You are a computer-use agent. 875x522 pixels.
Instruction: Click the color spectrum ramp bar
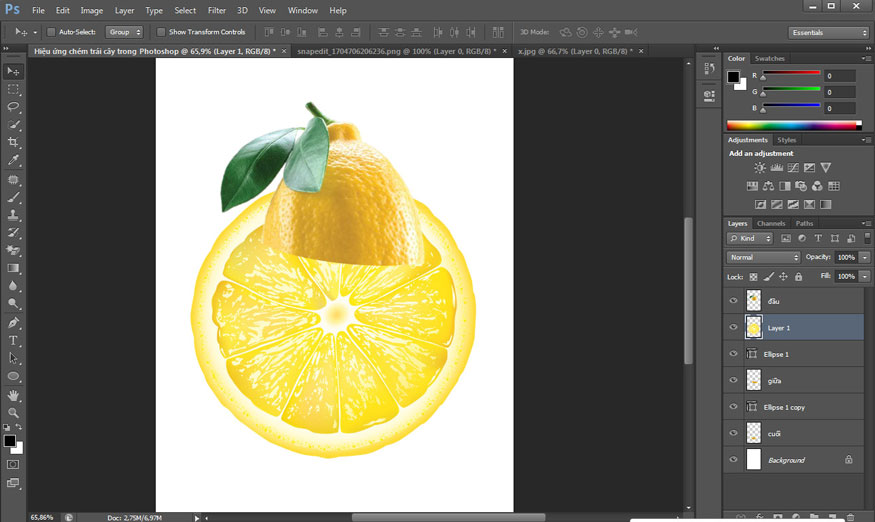tap(794, 126)
